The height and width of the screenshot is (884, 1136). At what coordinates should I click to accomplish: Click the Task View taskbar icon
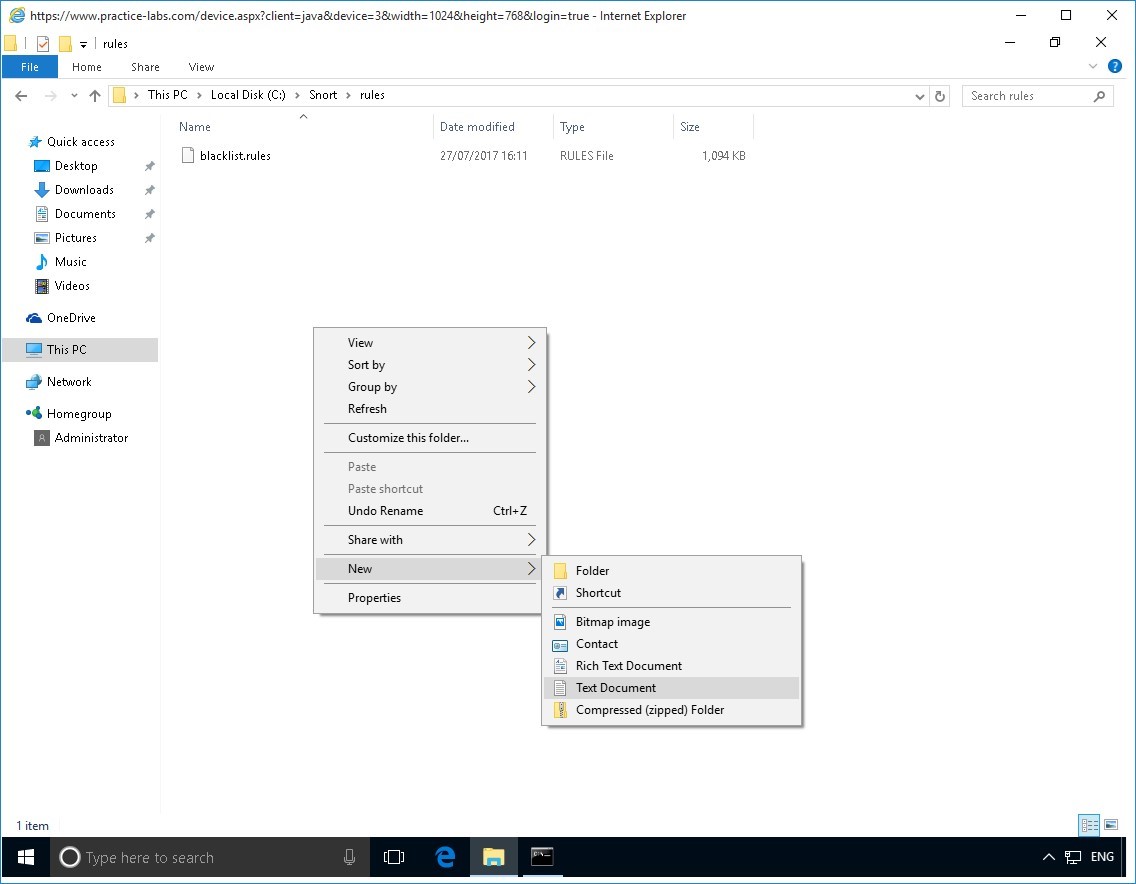394,857
